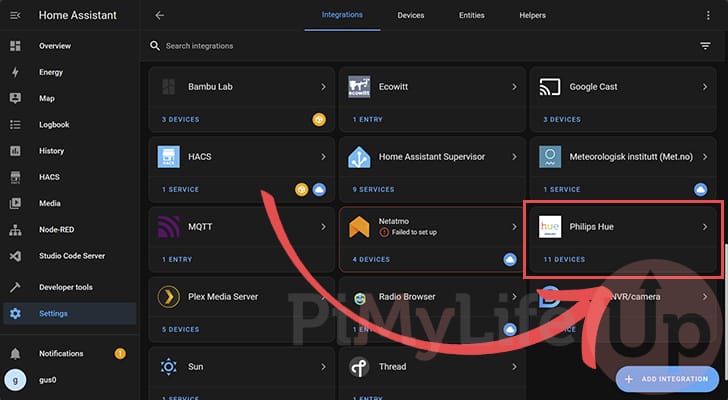
Task: Open Ecowitt 1 entry link
Action: pyautogui.click(x=368, y=120)
